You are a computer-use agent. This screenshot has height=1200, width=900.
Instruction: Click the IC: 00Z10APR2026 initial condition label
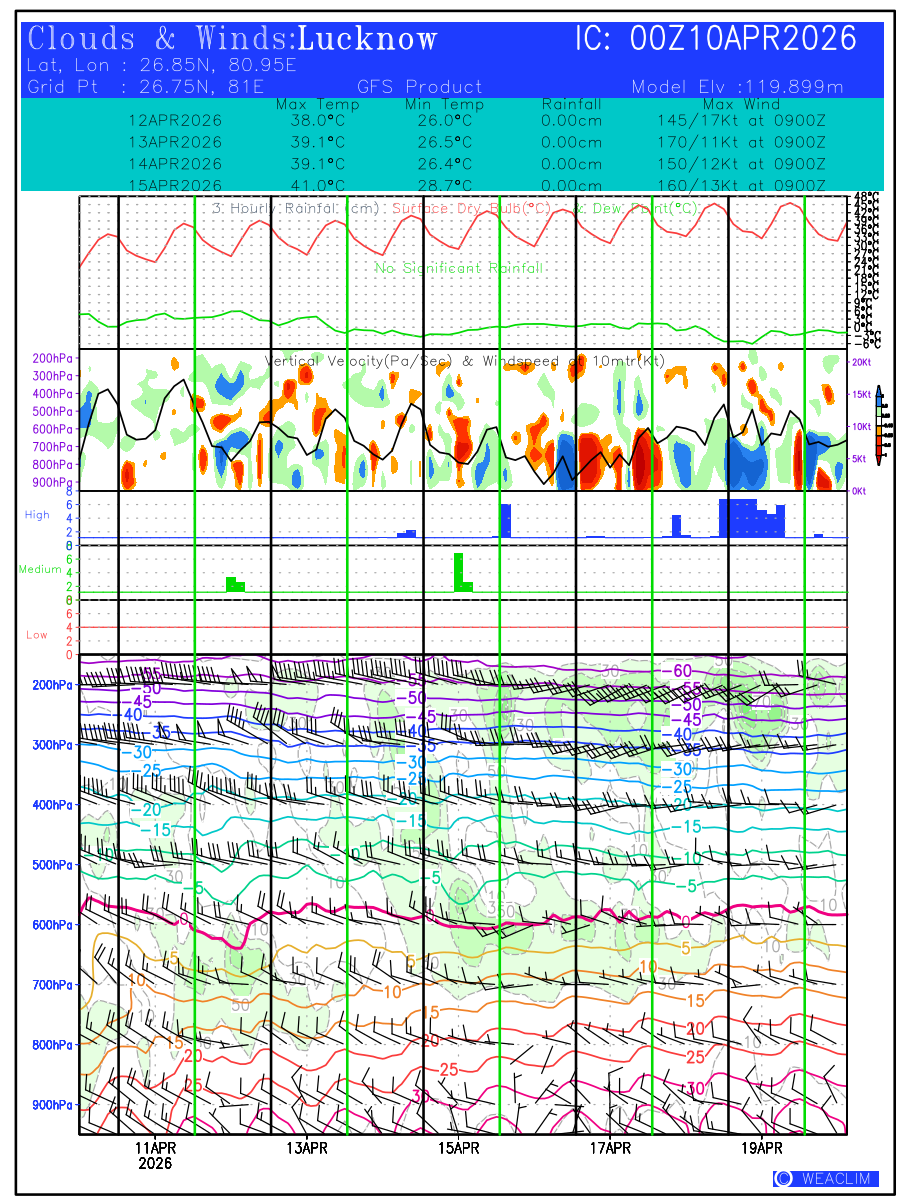(715, 39)
